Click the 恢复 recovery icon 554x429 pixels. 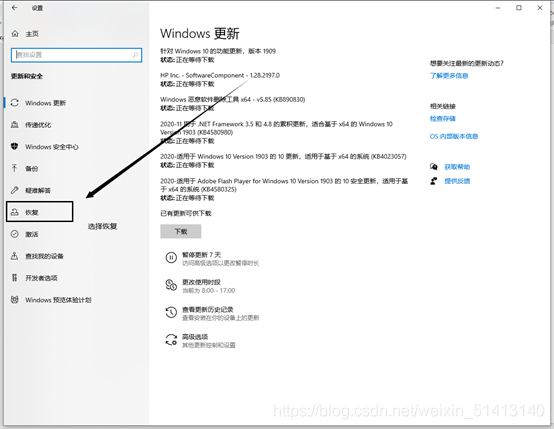click(14, 212)
